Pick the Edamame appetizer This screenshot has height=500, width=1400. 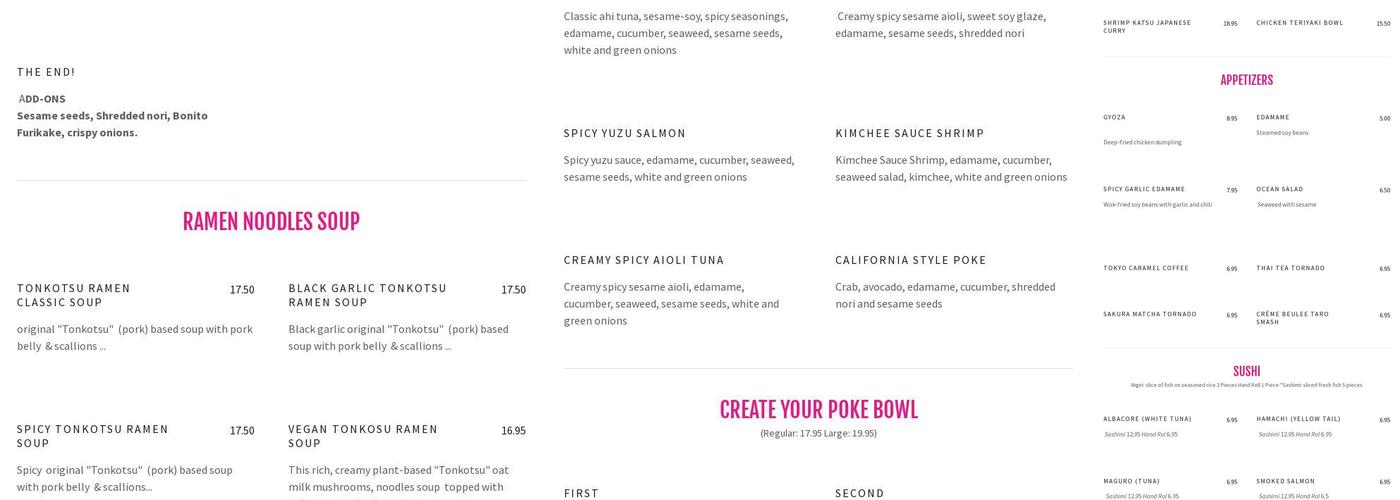[1273, 117]
